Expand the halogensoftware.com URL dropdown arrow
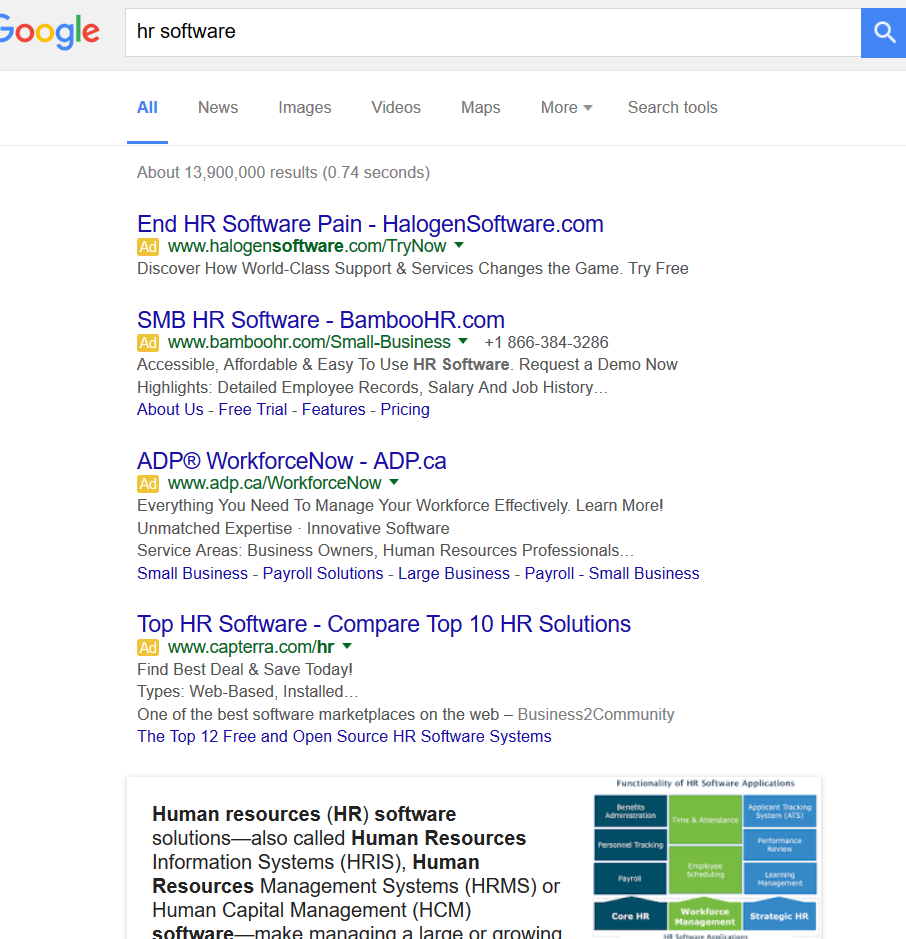 (459, 245)
